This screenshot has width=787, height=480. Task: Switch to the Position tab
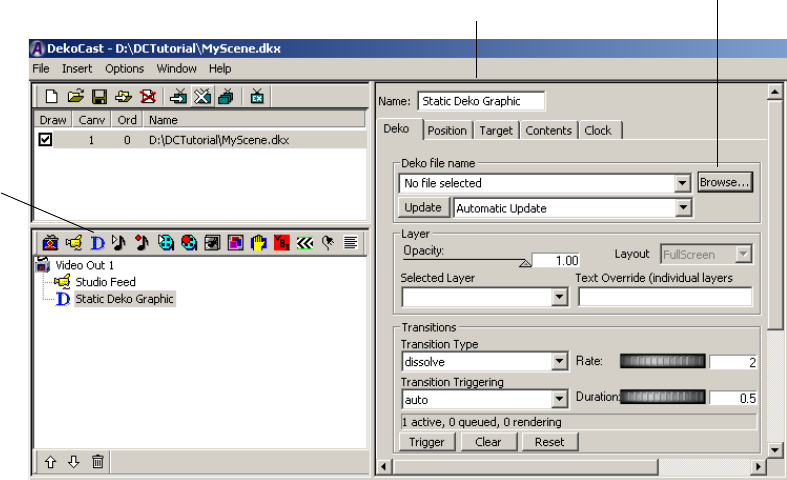click(x=447, y=131)
